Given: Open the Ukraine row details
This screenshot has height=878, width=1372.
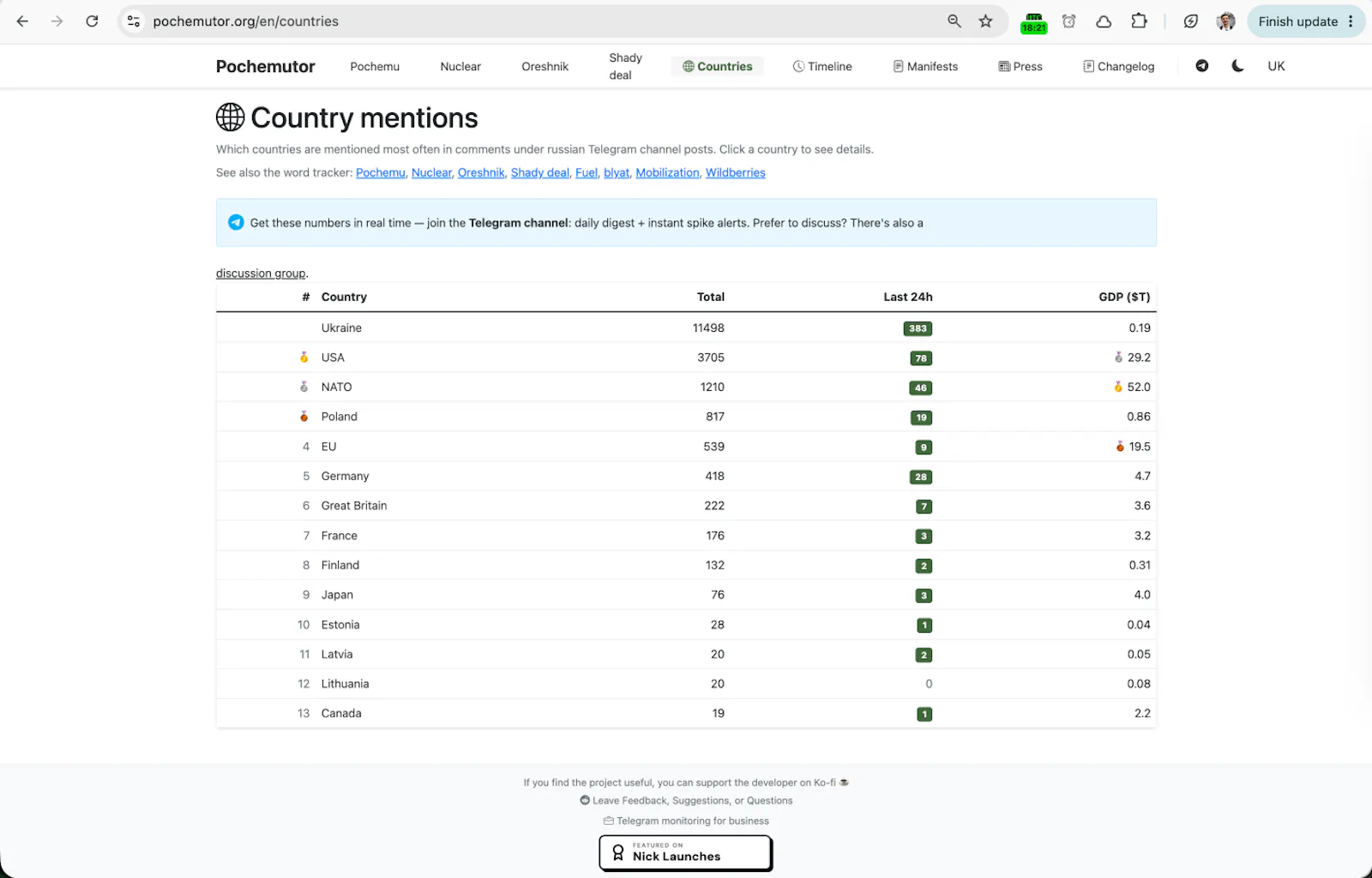Looking at the screenshot, I should click(686, 328).
